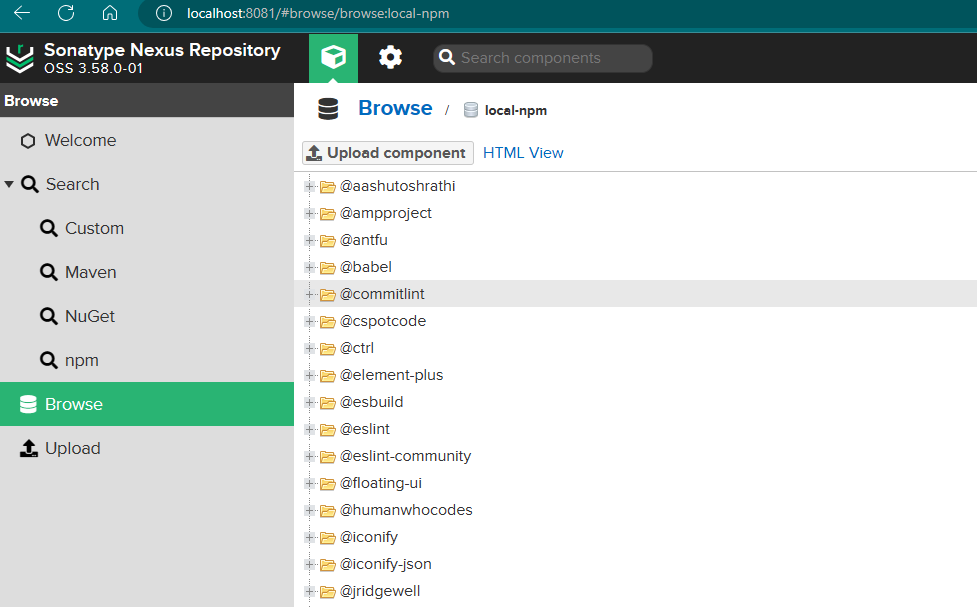Screen dimensions: 977x607
Task: Select the @eslint-community tree row
Action: pyautogui.click(x=636, y=456)
